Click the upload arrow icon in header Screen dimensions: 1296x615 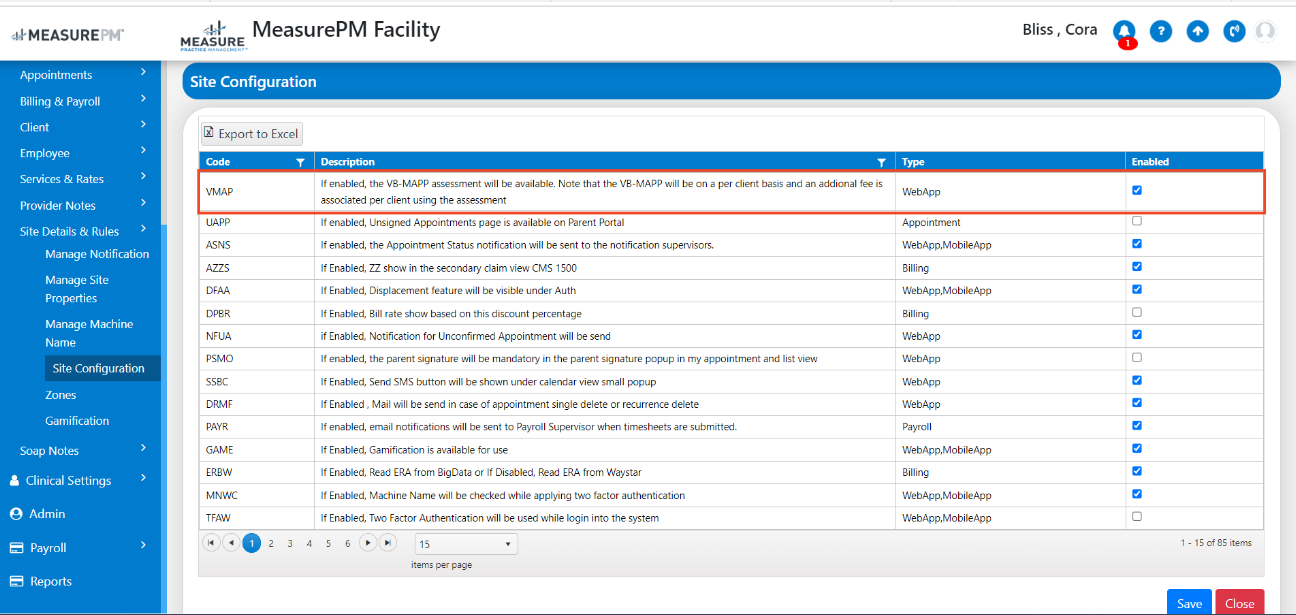point(1197,31)
